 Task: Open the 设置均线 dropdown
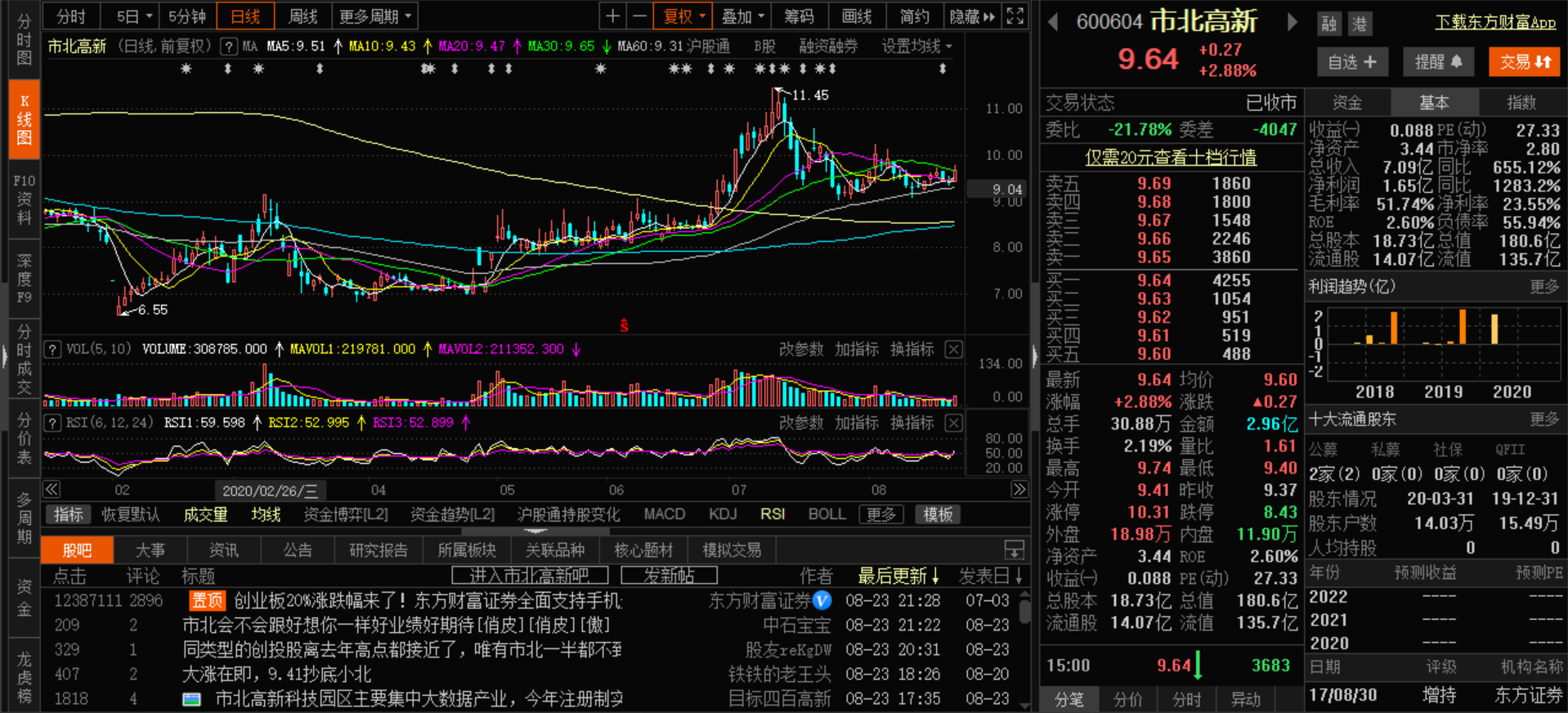[x=916, y=47]
